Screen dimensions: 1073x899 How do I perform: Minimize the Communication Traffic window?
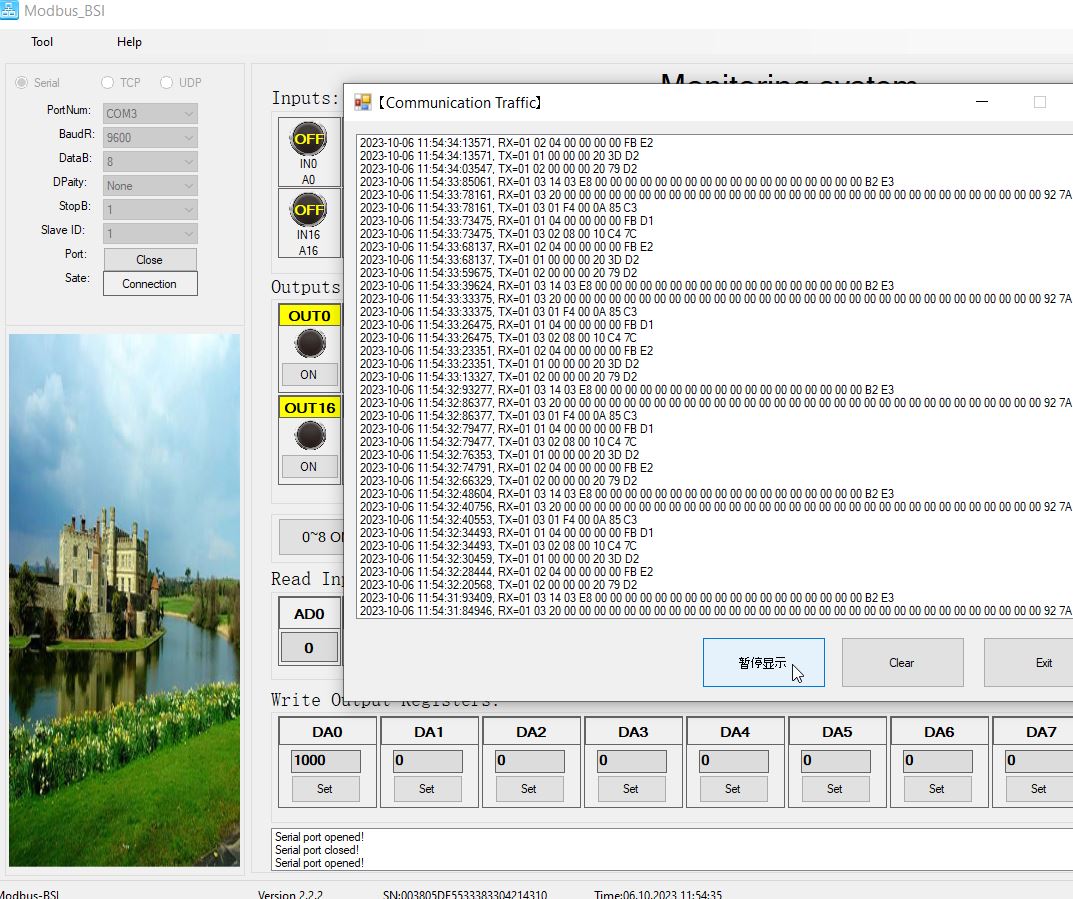pyautogui.click(x=982, y=102)
